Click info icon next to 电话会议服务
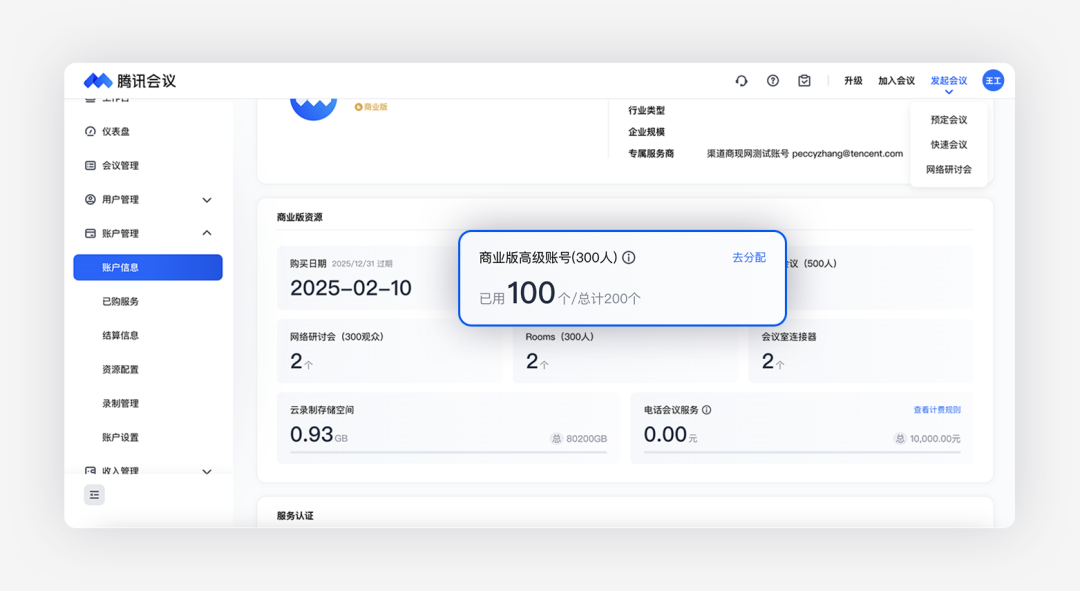 point(706,410)
